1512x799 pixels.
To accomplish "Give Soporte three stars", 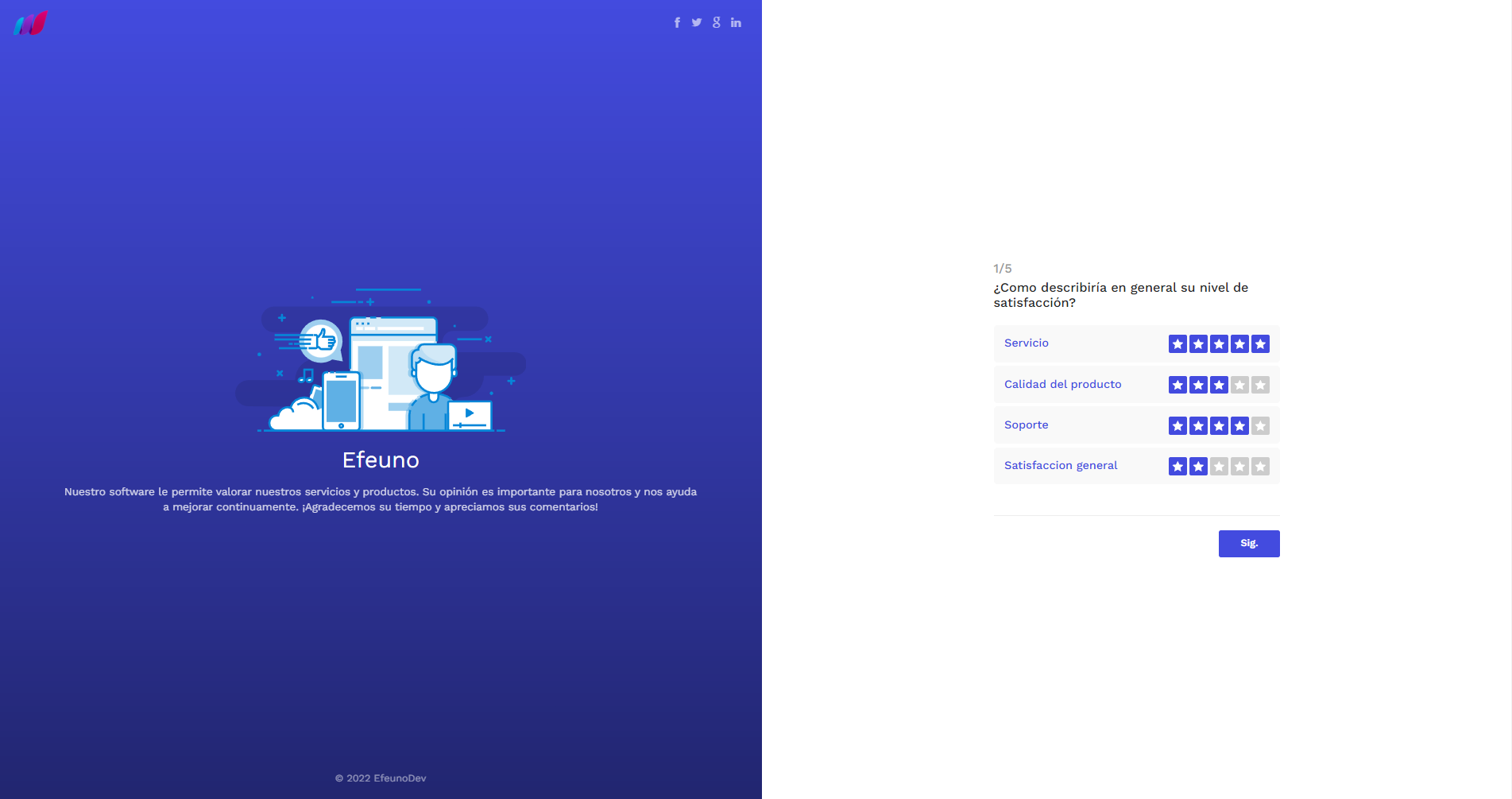I will tap(1219, 426).
